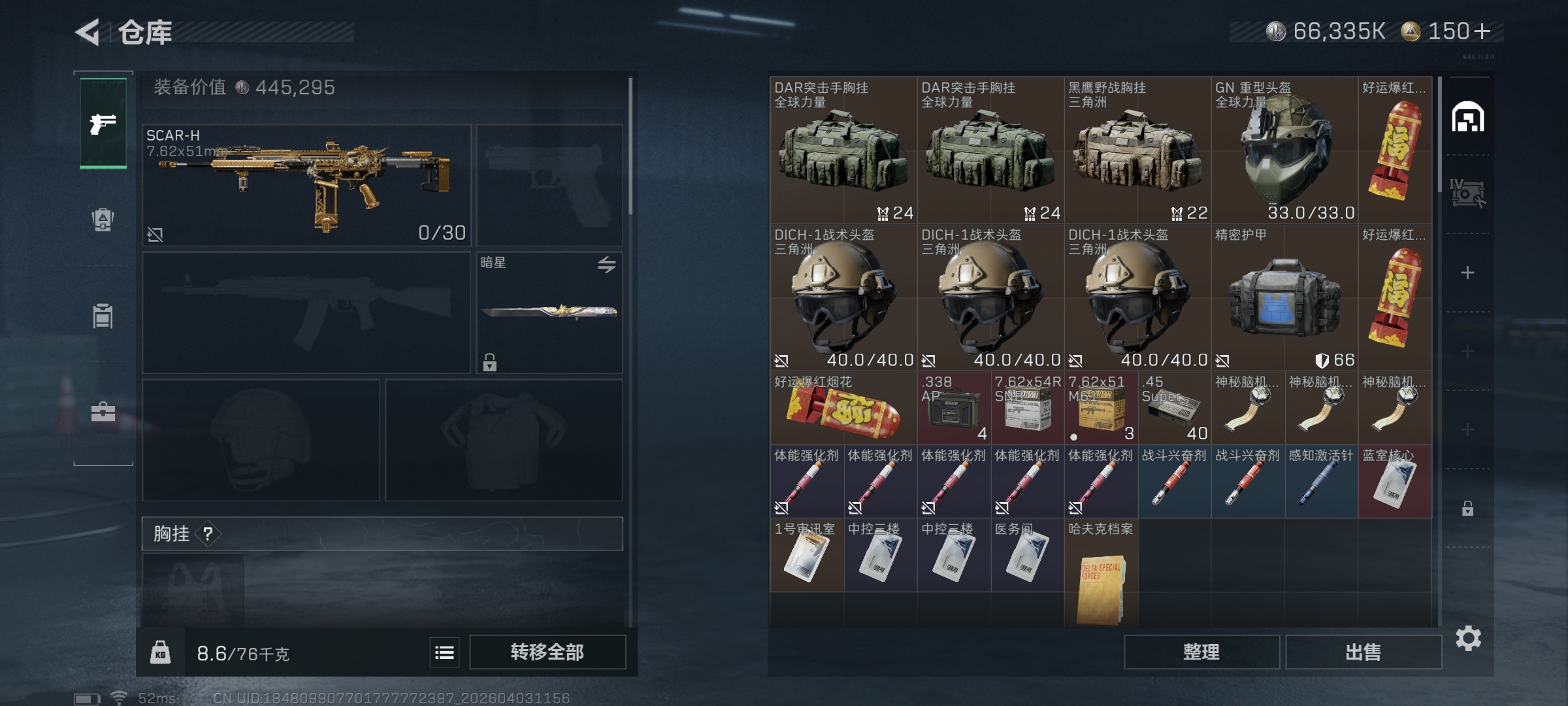1568x706 pixels.
Task: Click the 整理 sort button
Action: pos(1201,652)
